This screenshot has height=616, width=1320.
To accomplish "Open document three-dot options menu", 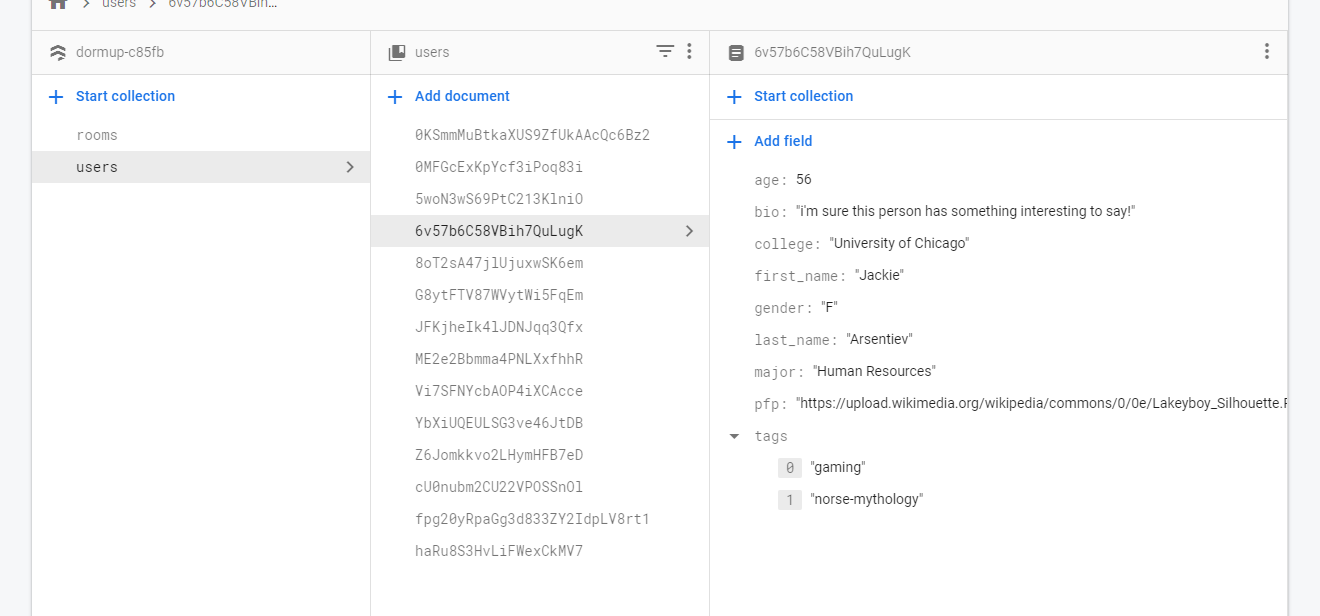I will pos(1267,52).
